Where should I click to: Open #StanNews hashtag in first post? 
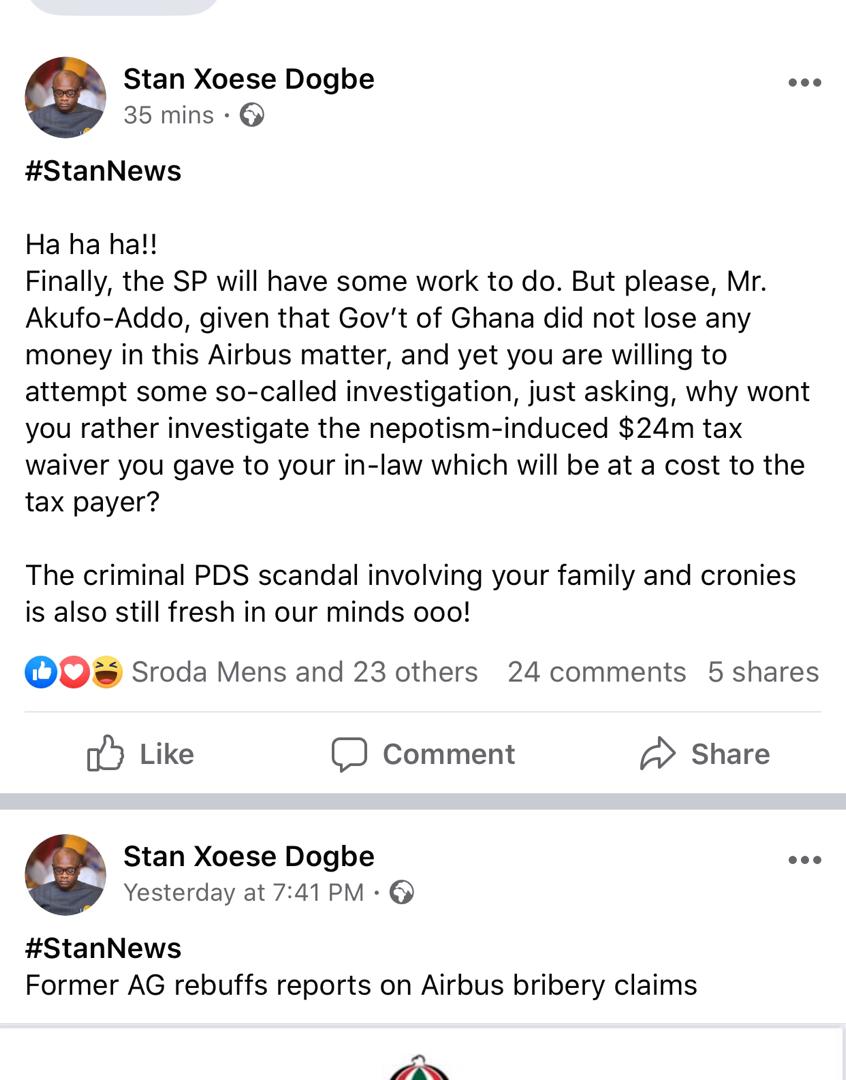point(103,171)
